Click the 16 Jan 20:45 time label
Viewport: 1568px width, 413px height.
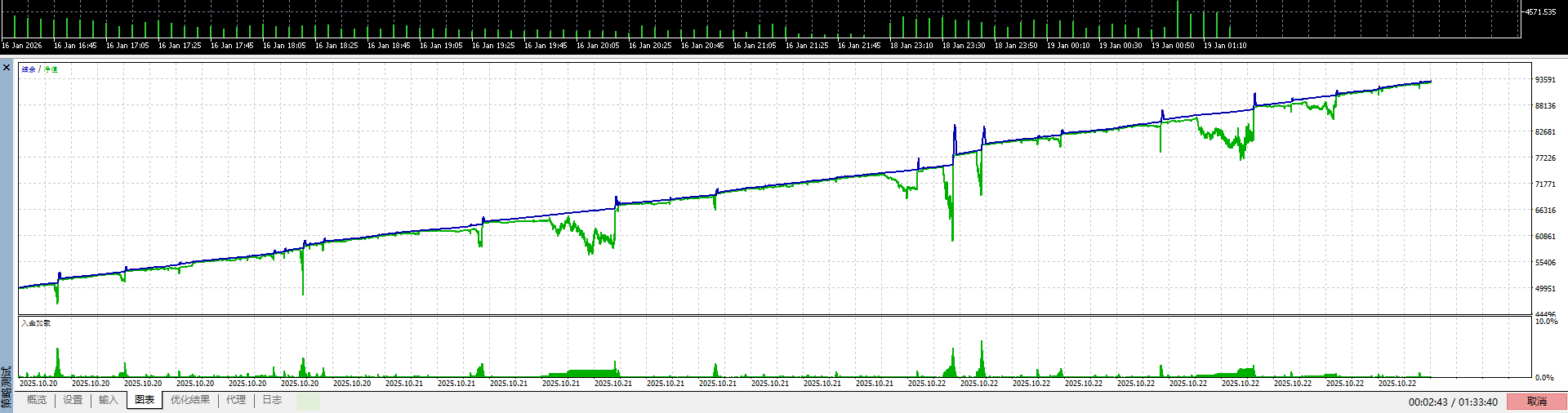coord(702,46)
